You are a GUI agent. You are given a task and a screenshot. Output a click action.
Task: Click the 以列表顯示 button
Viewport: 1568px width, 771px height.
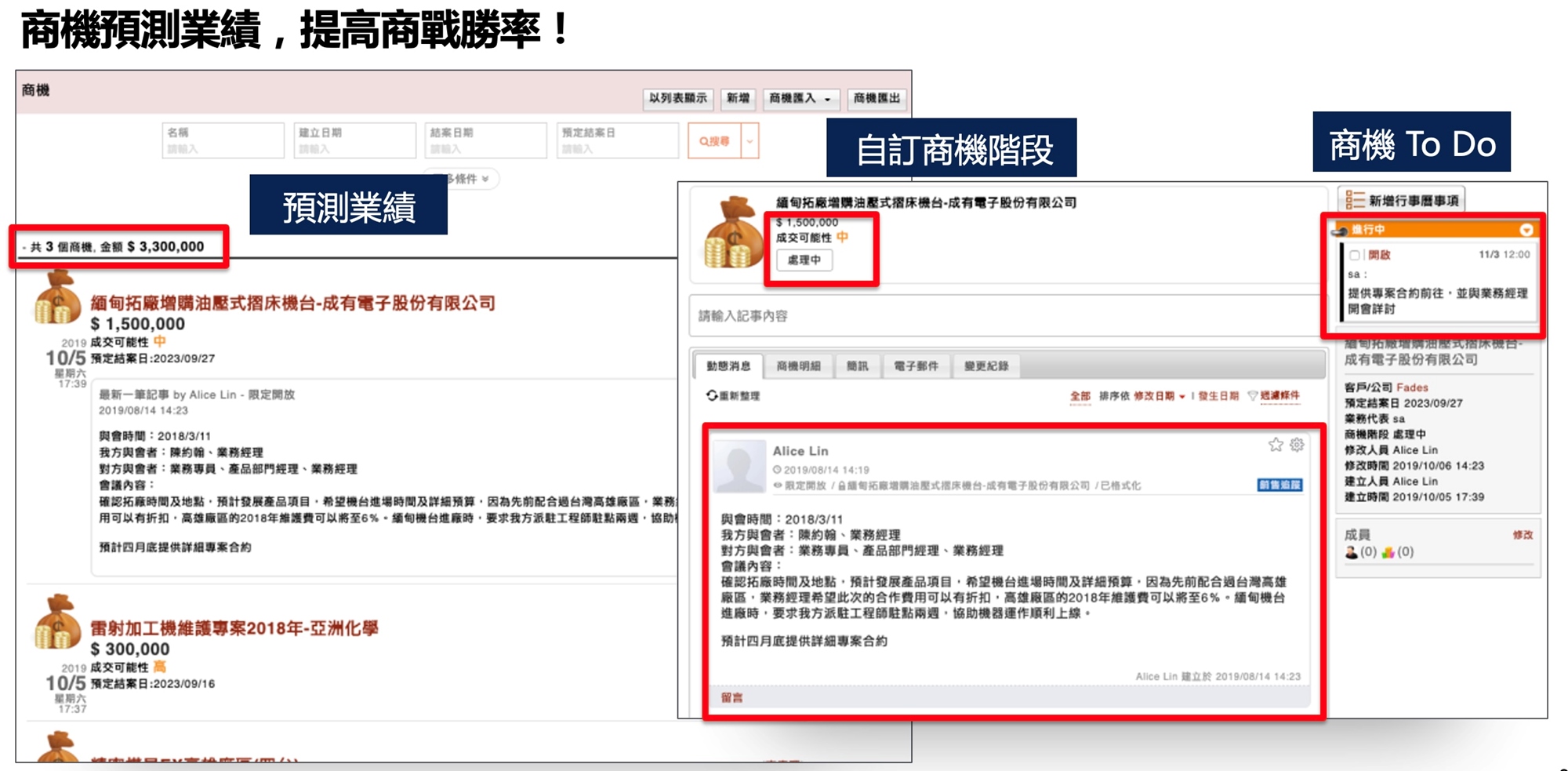click(677, 98)
